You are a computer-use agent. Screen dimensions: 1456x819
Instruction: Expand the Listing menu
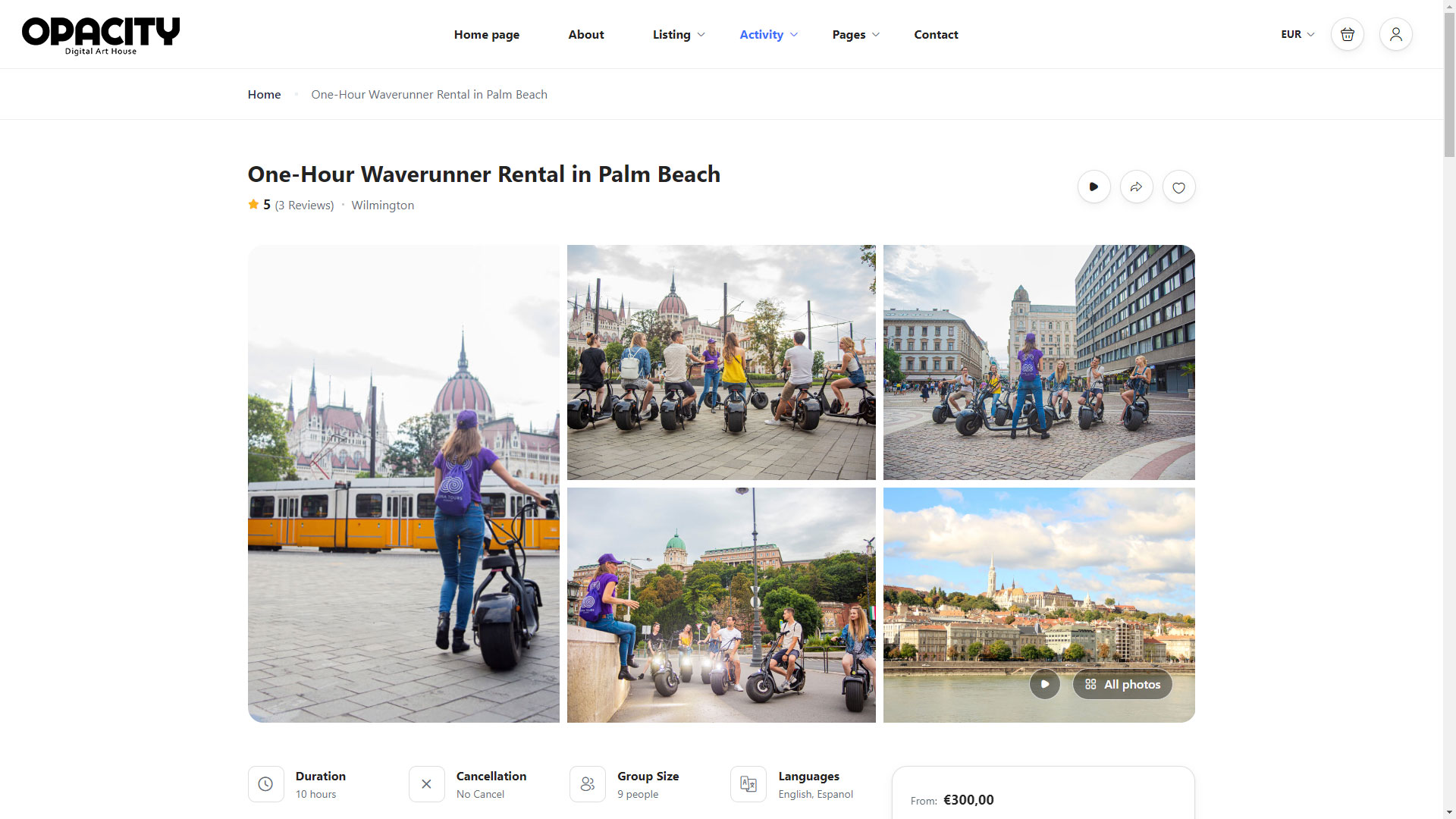678,35
